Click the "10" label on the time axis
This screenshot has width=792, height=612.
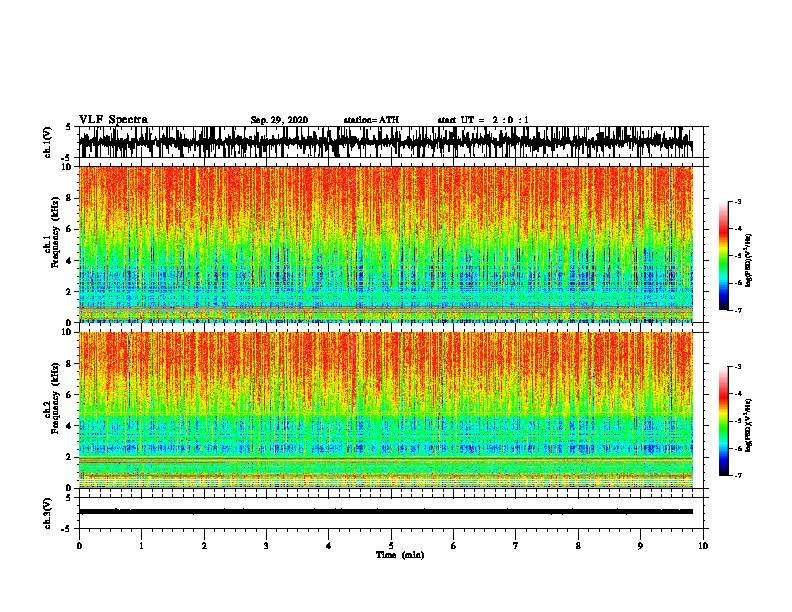point(703,546)
